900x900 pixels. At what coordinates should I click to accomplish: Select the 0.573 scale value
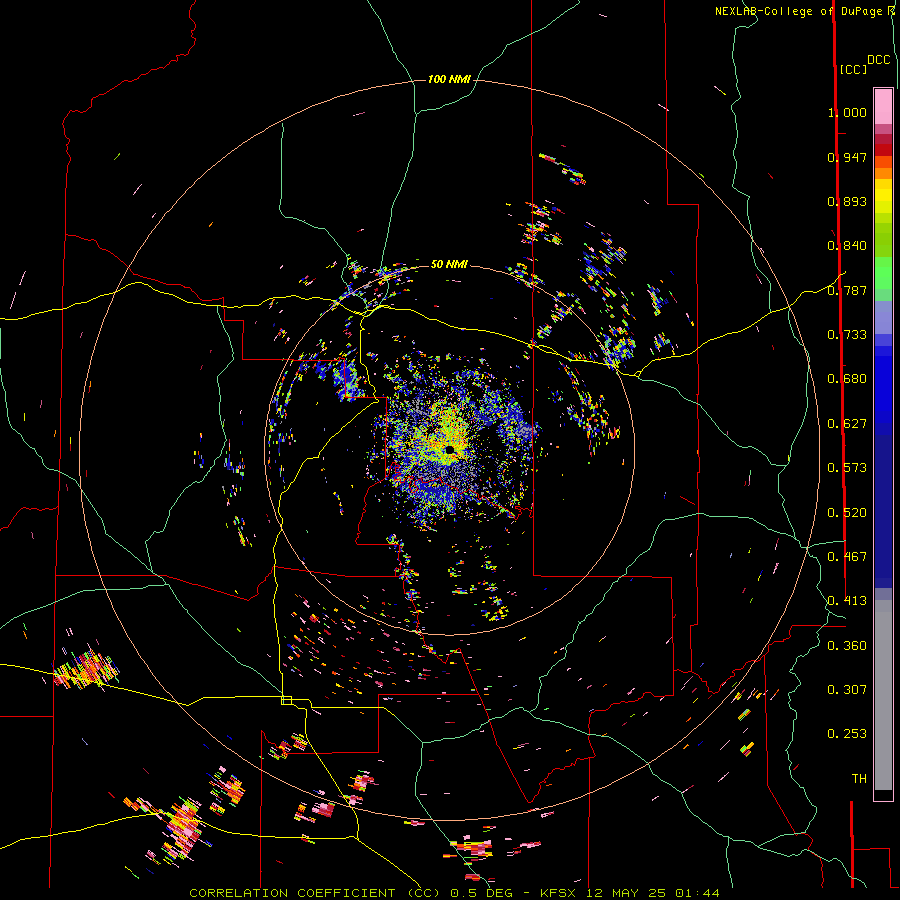point(847,468)
